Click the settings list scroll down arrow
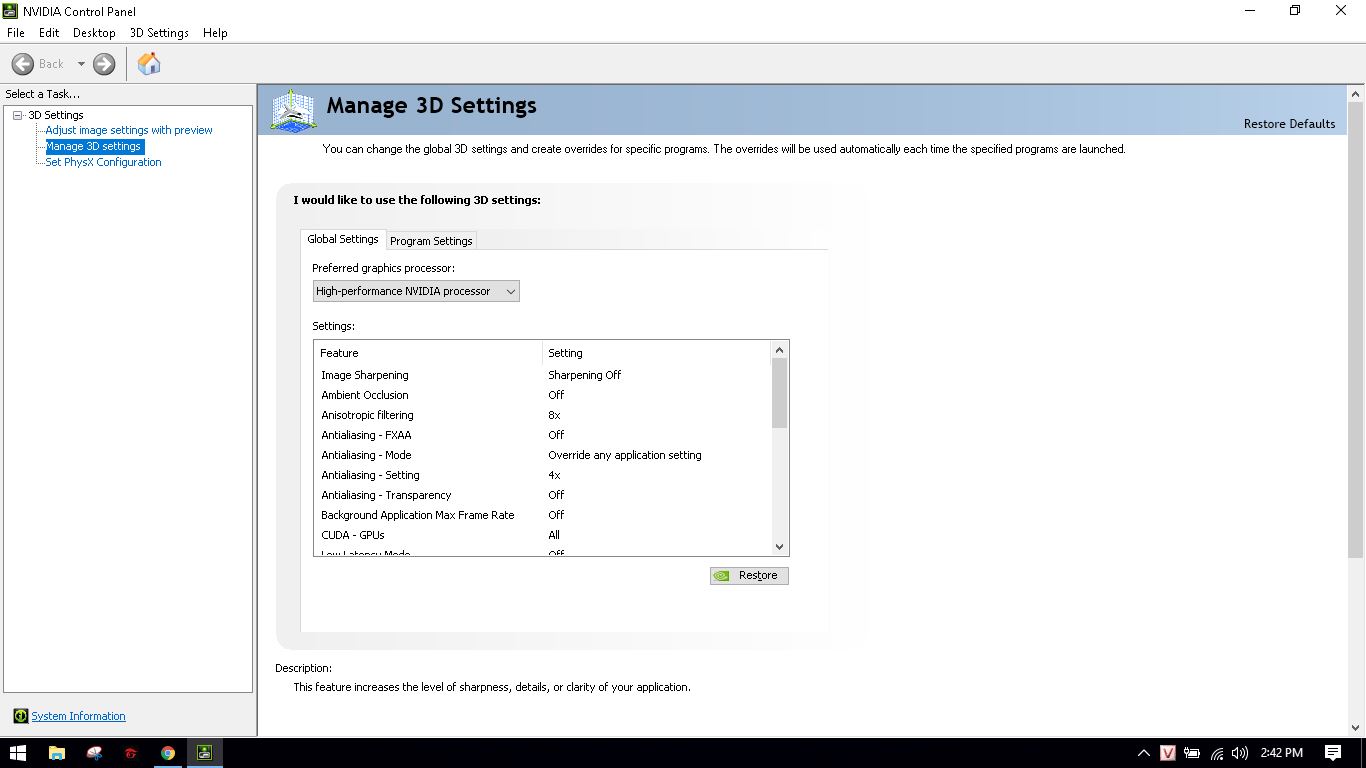This screenshot has height=768, width=1366. pyautogui.click(x=780, y=547)
